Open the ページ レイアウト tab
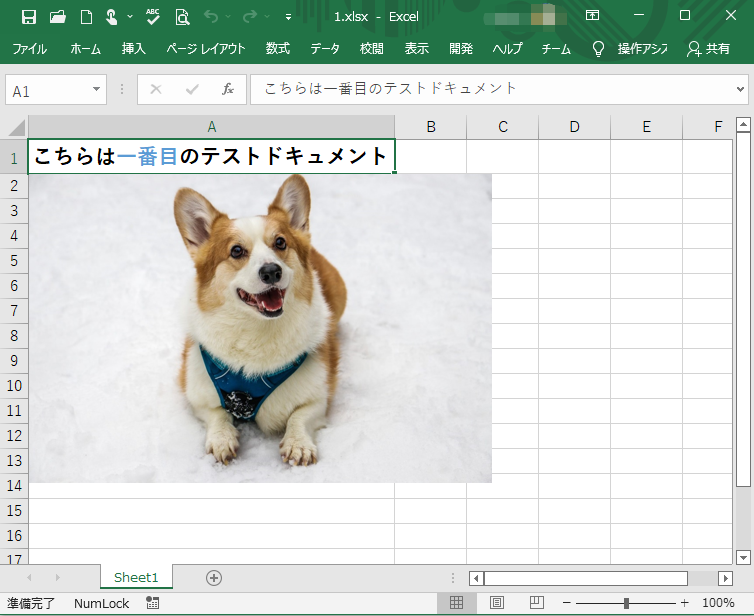Viewport: 754px width, 616px height. coord(206,49)
